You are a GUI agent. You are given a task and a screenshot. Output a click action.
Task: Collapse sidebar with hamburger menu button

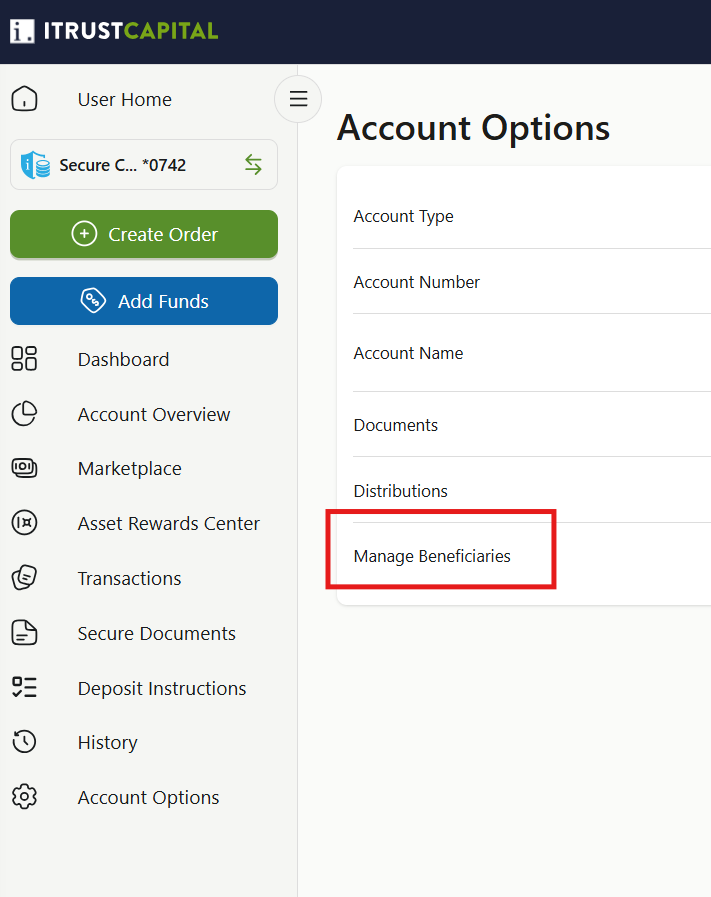(x=298, y=99)
